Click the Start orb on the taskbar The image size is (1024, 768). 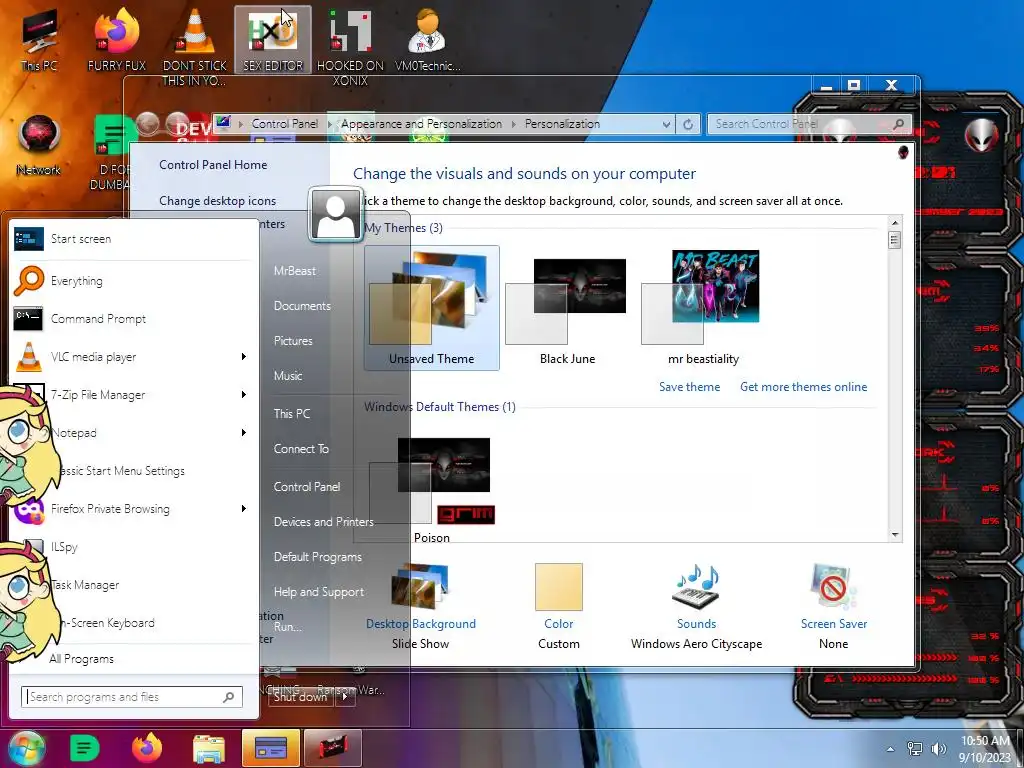coord(26,748)
